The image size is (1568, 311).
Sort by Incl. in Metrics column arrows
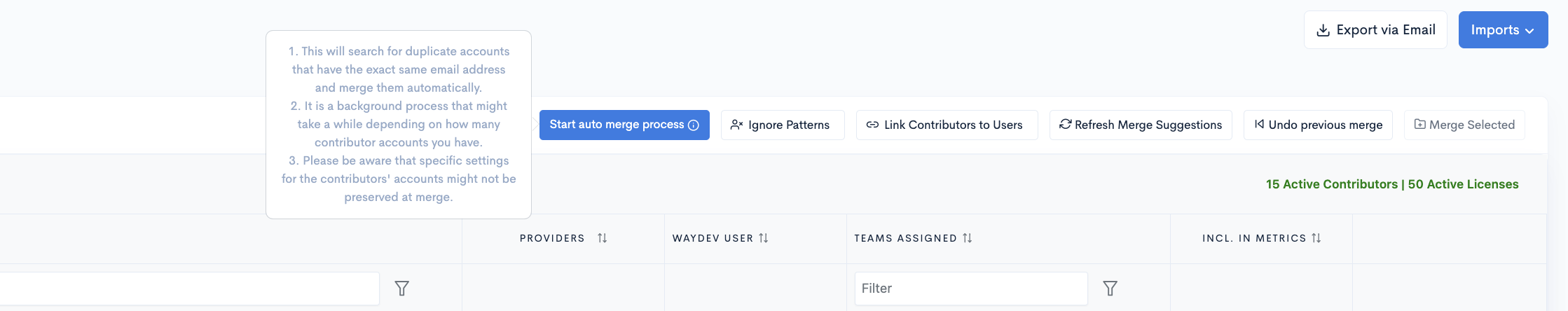(1316, 238)
